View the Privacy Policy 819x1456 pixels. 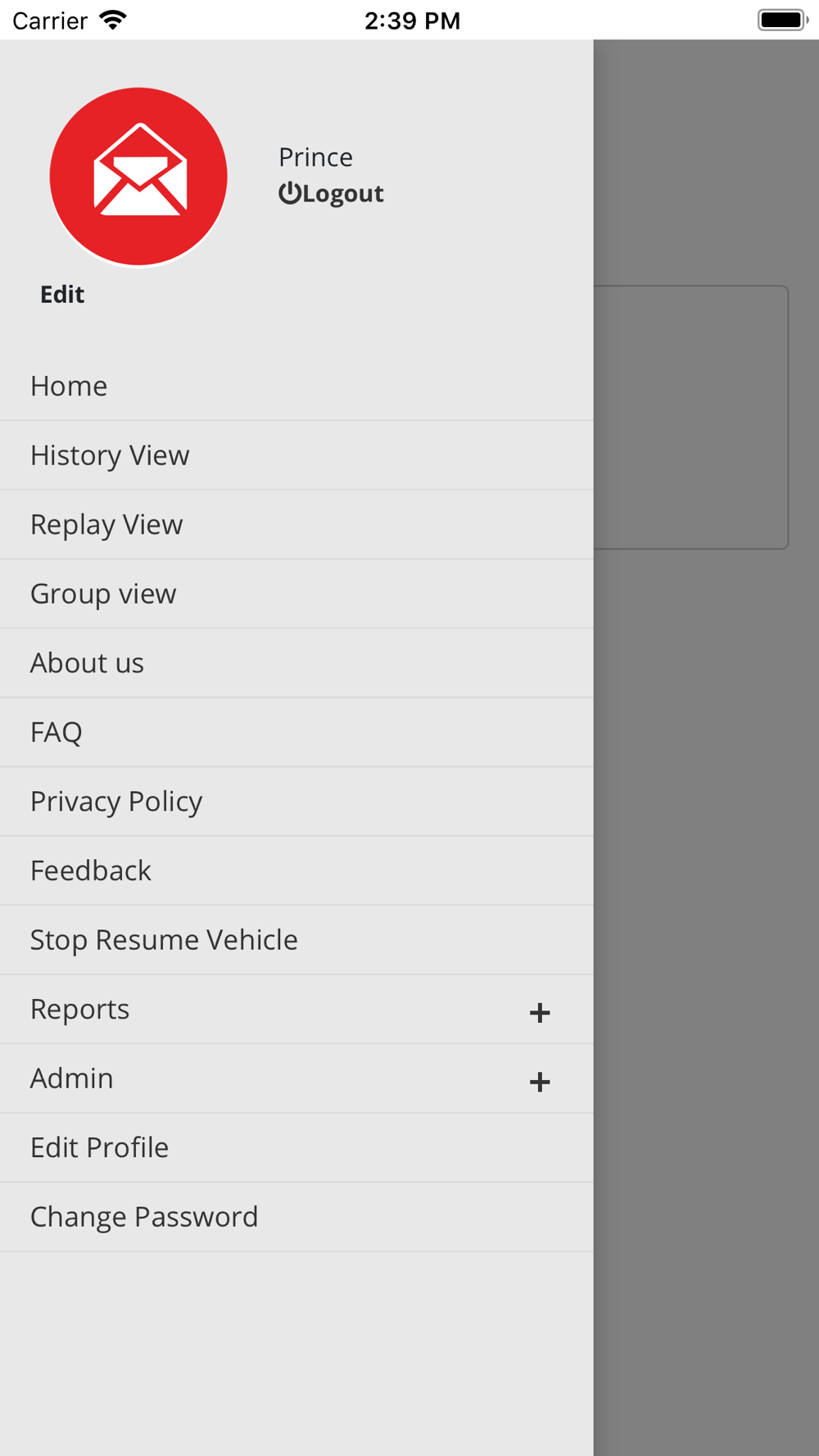296,802
